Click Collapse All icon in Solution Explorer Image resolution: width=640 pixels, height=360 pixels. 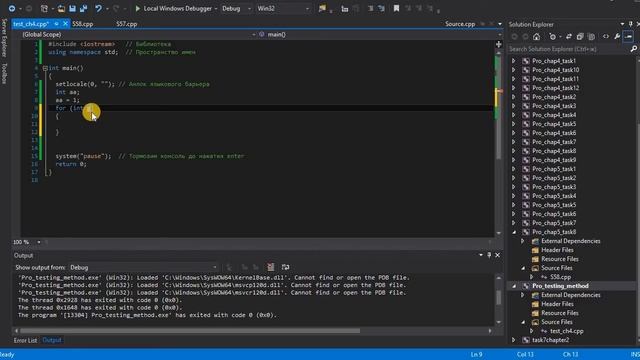(580, 37)
